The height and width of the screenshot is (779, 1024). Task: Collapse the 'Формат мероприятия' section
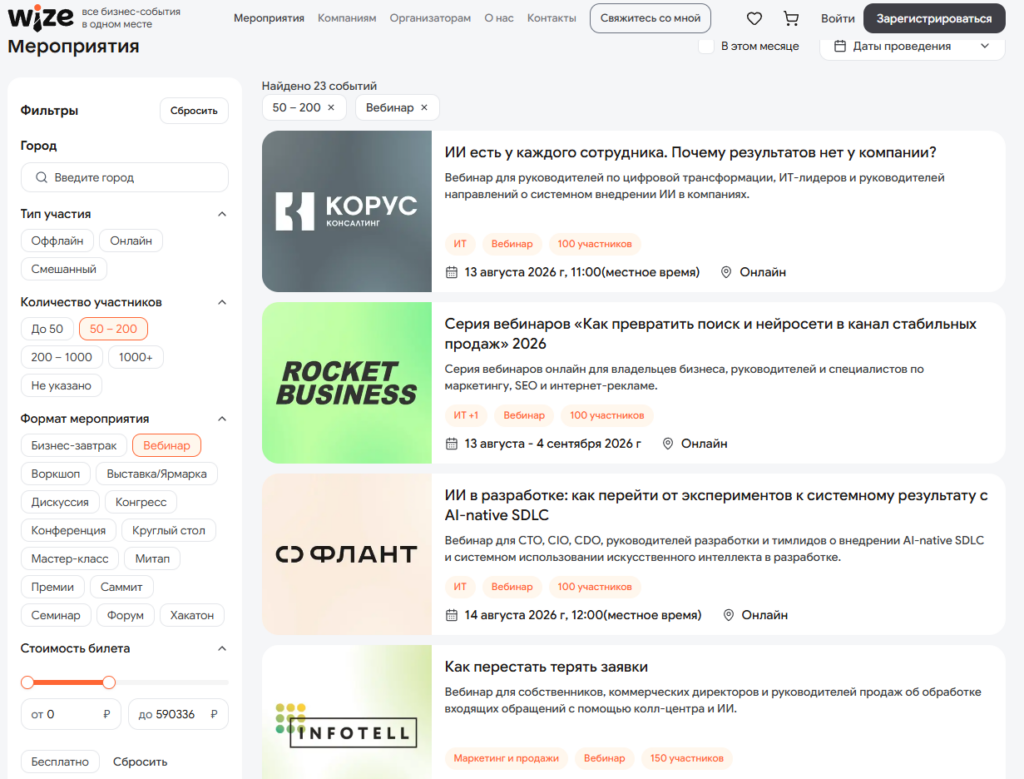pyautogui.click(x=222, y=419)
